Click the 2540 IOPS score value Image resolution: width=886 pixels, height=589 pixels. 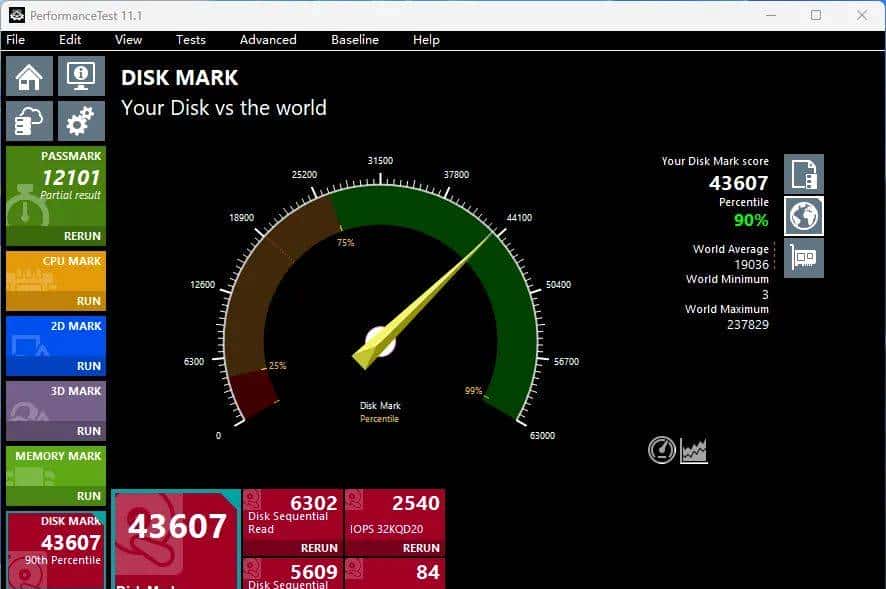416,503
